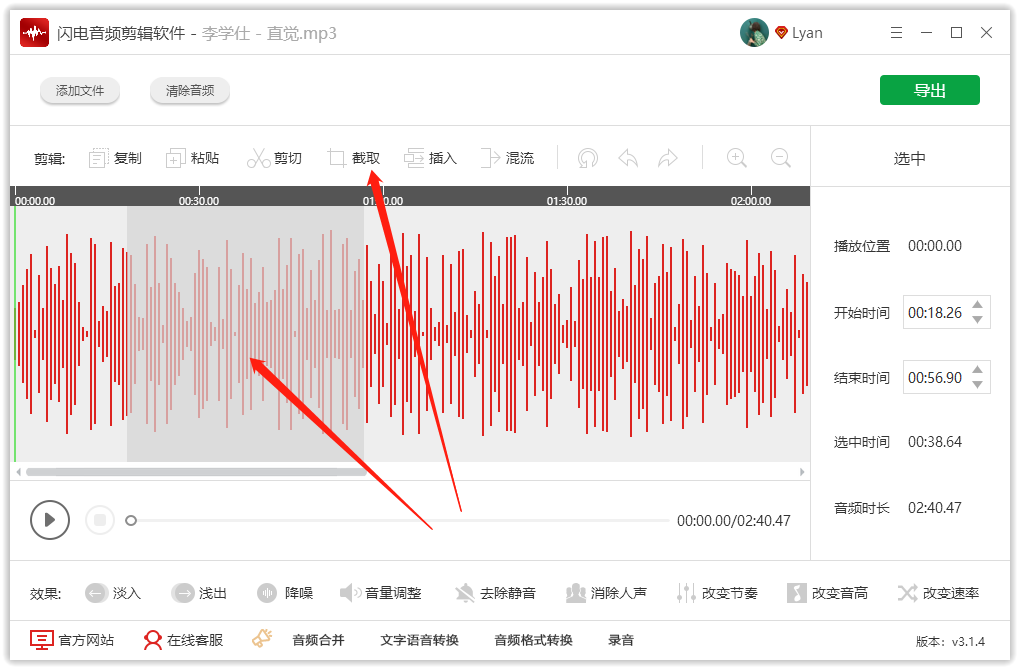The image size is (1020, 670).
Task: Open Change Tempo (改变节奏)
Action: (x=717, y=593)
